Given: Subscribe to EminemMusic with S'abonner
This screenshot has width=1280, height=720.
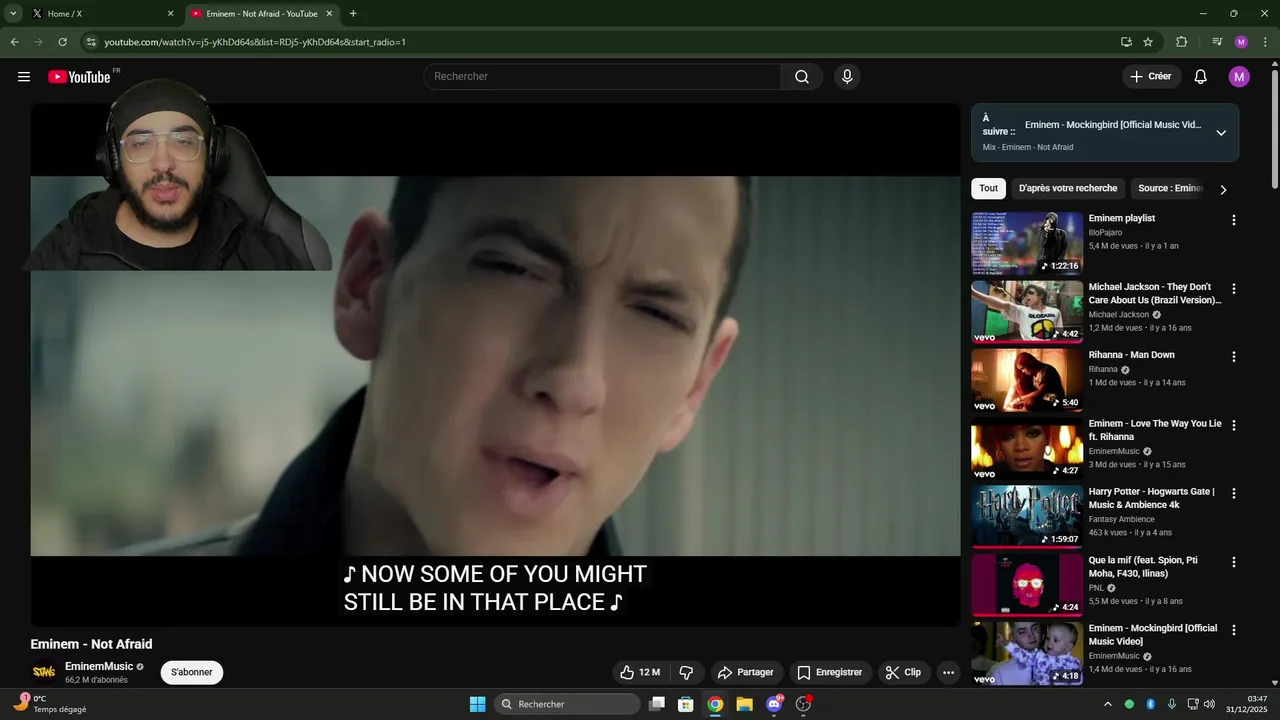Looking at the screenshot, I should tap(192, 672).
